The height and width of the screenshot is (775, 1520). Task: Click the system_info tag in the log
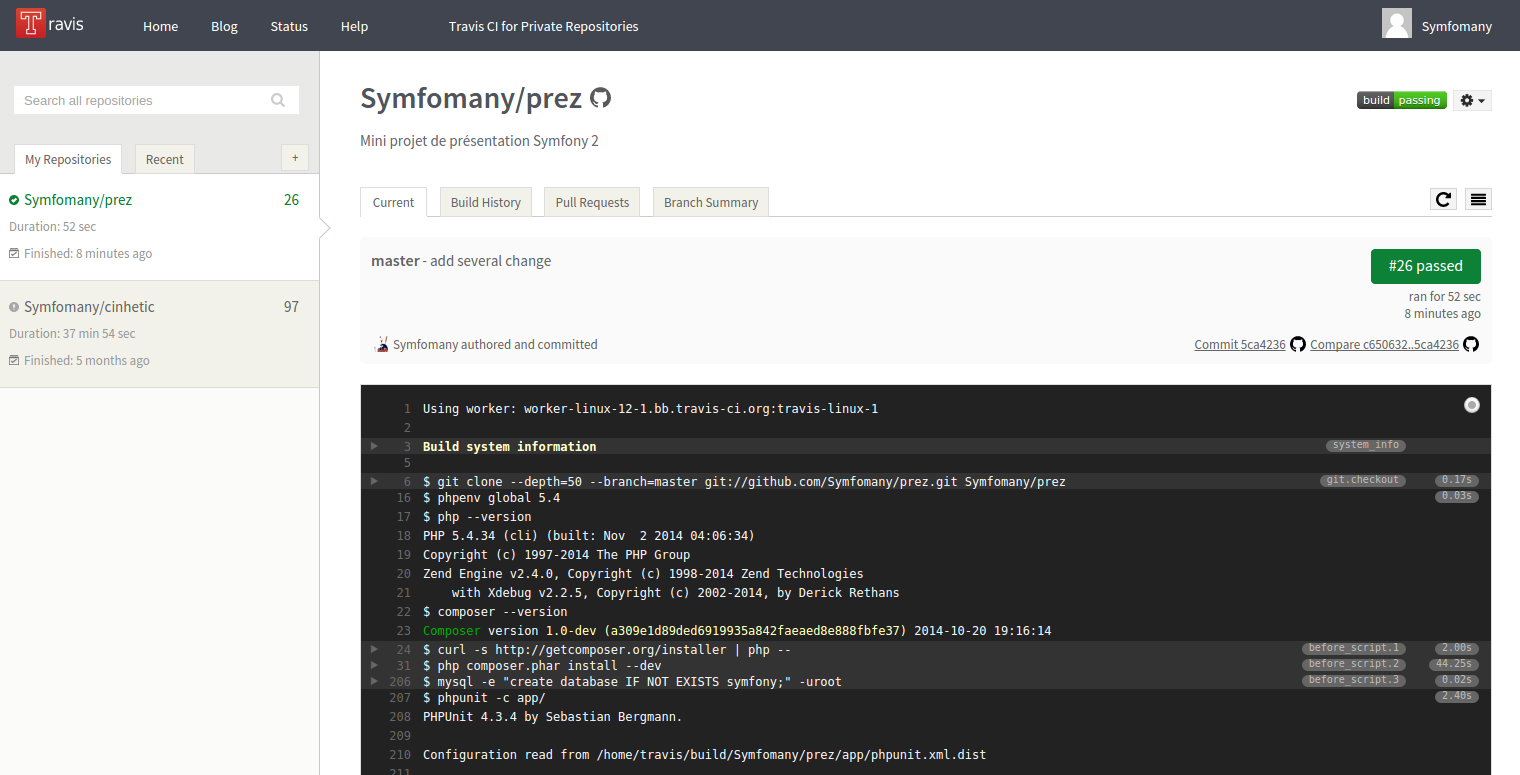click(1366, 445)
